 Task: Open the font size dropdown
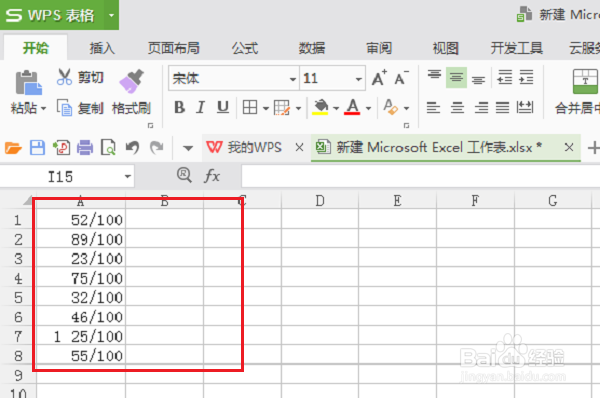(x=359, y=79)
